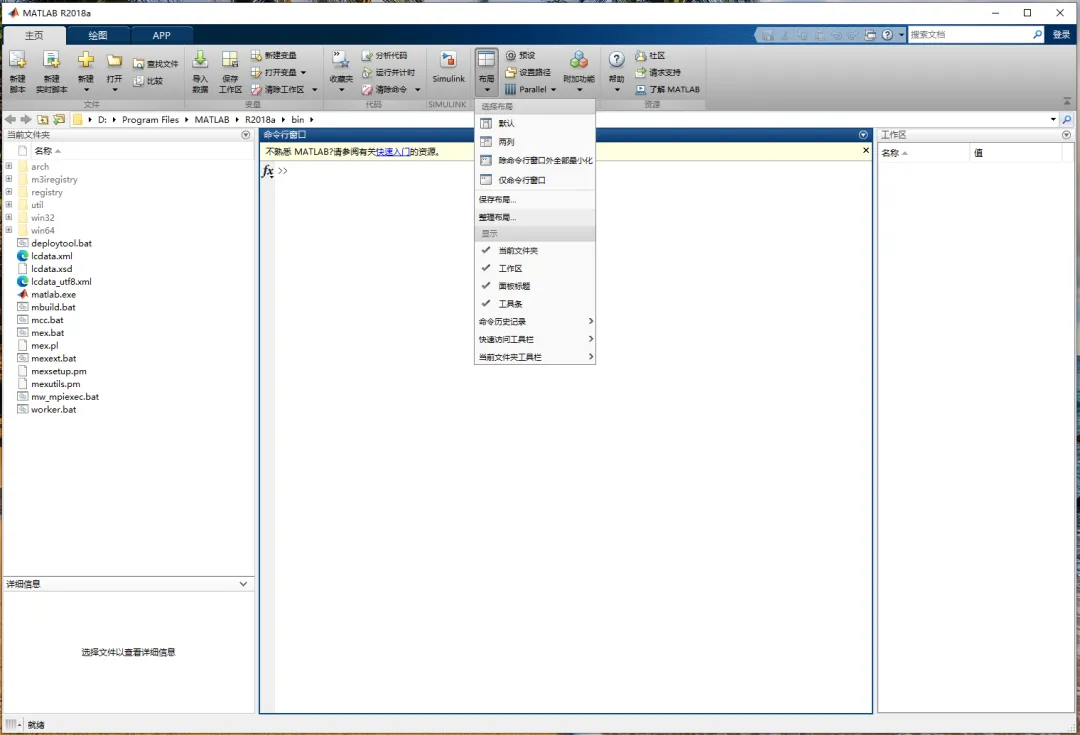Click the 名称 column header in the workspace panel
The height and width of the screenshot is (735, 1080).
click(924, 153)
